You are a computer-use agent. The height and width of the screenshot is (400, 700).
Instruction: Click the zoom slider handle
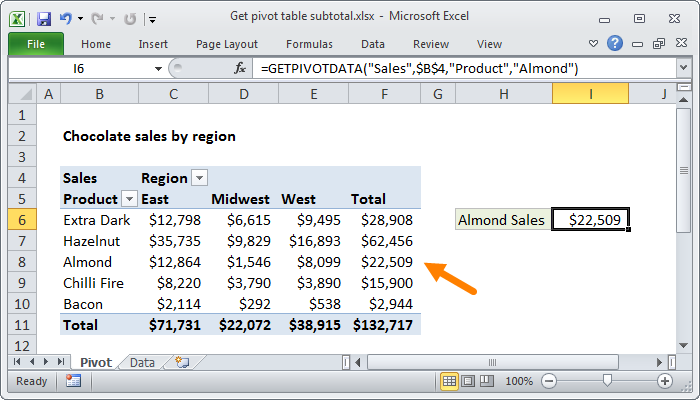[606, 381]
